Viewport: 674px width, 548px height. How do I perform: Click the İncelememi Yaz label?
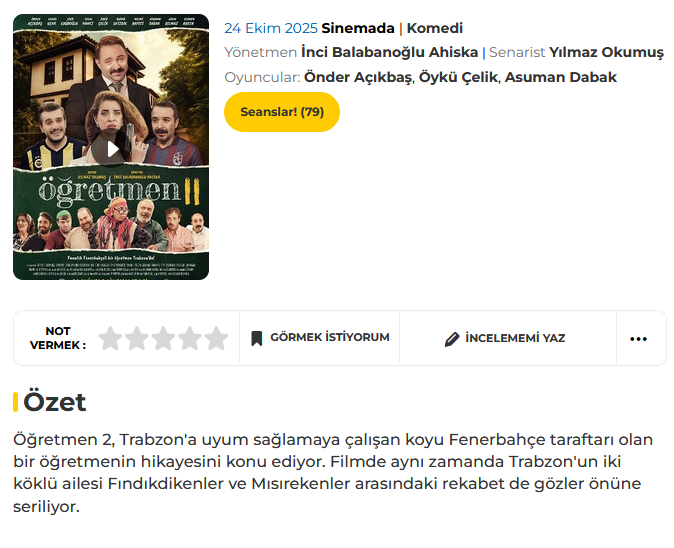tap(515, 339)
